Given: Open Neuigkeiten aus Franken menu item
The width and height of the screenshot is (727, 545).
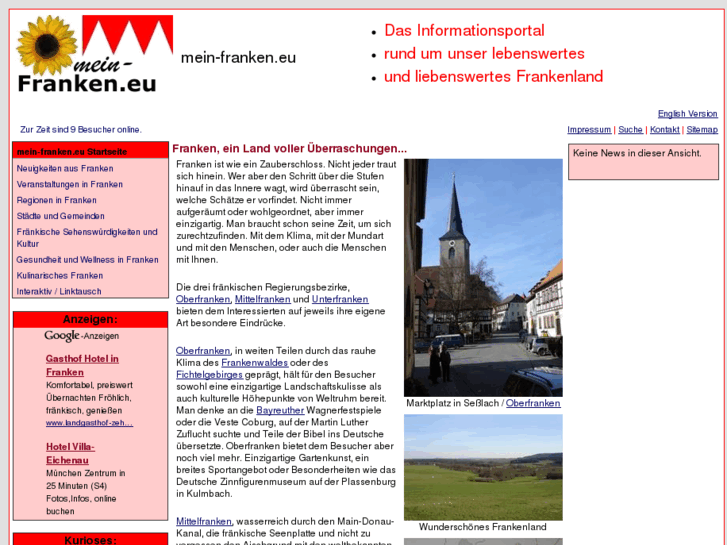Looking at the screenshot, I should (65, 168).
